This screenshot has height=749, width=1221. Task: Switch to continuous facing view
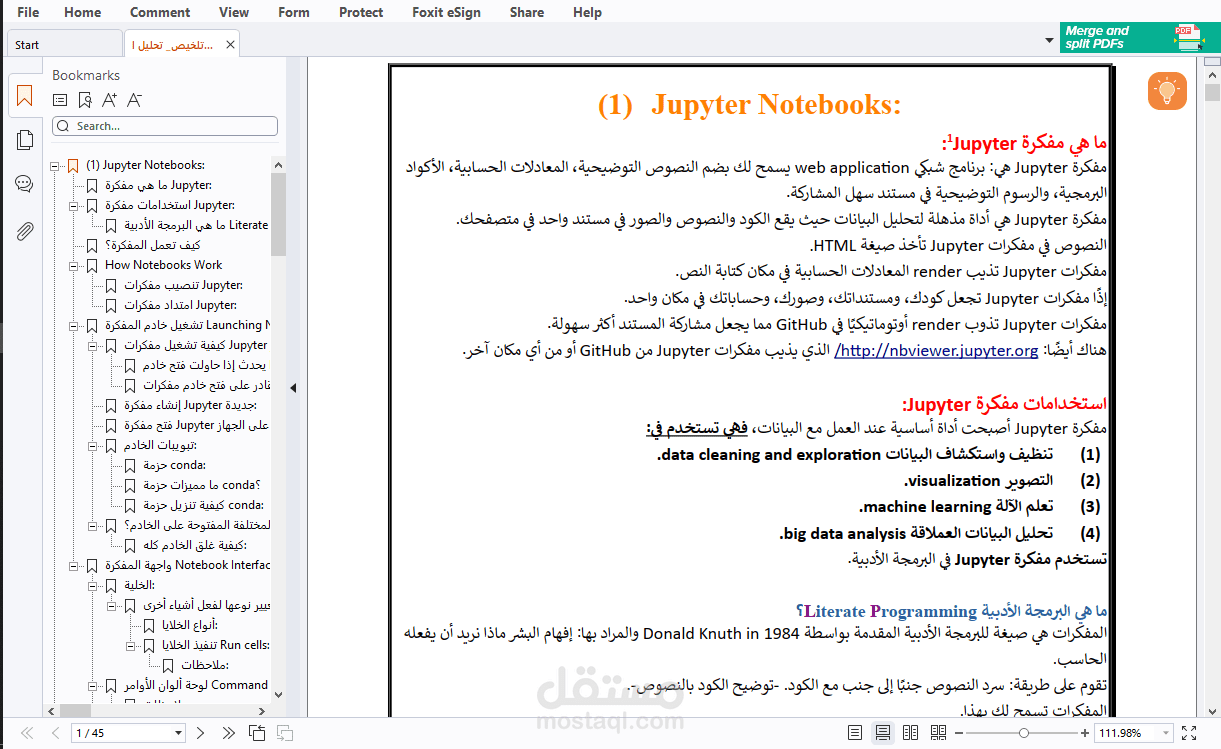[938, 733]
